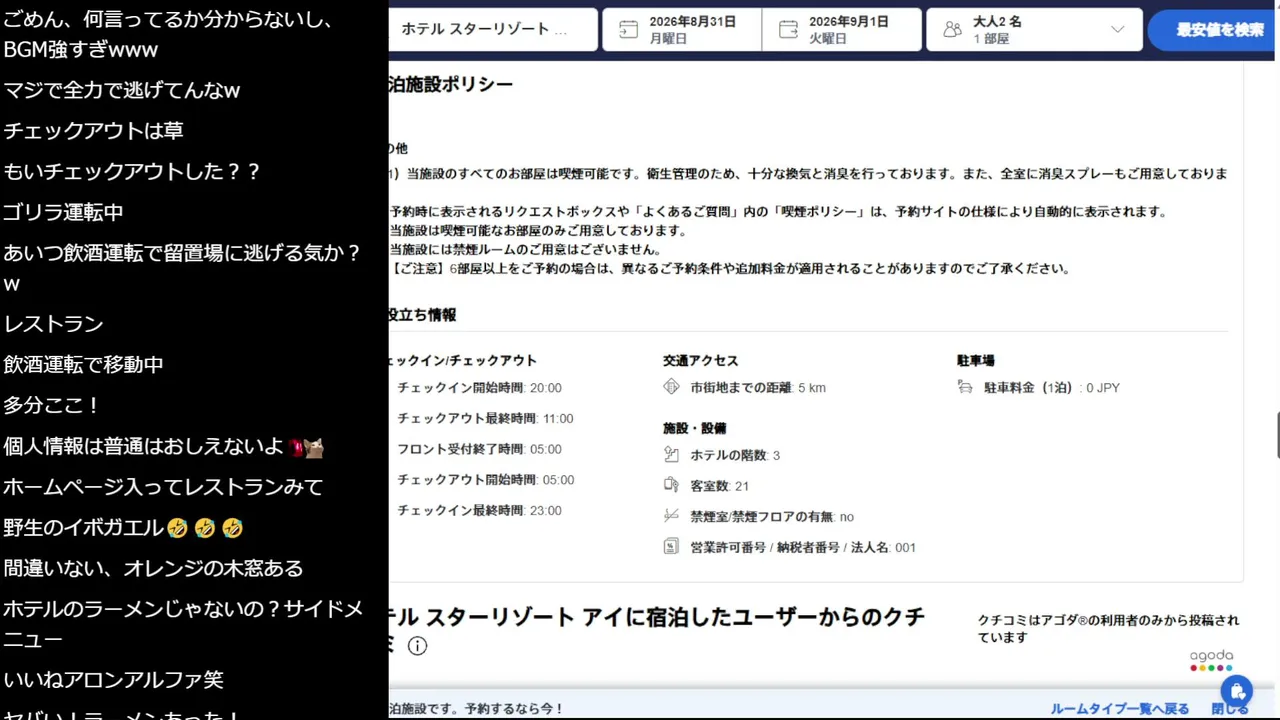Click the check-out calendar icon

point(788,29)
